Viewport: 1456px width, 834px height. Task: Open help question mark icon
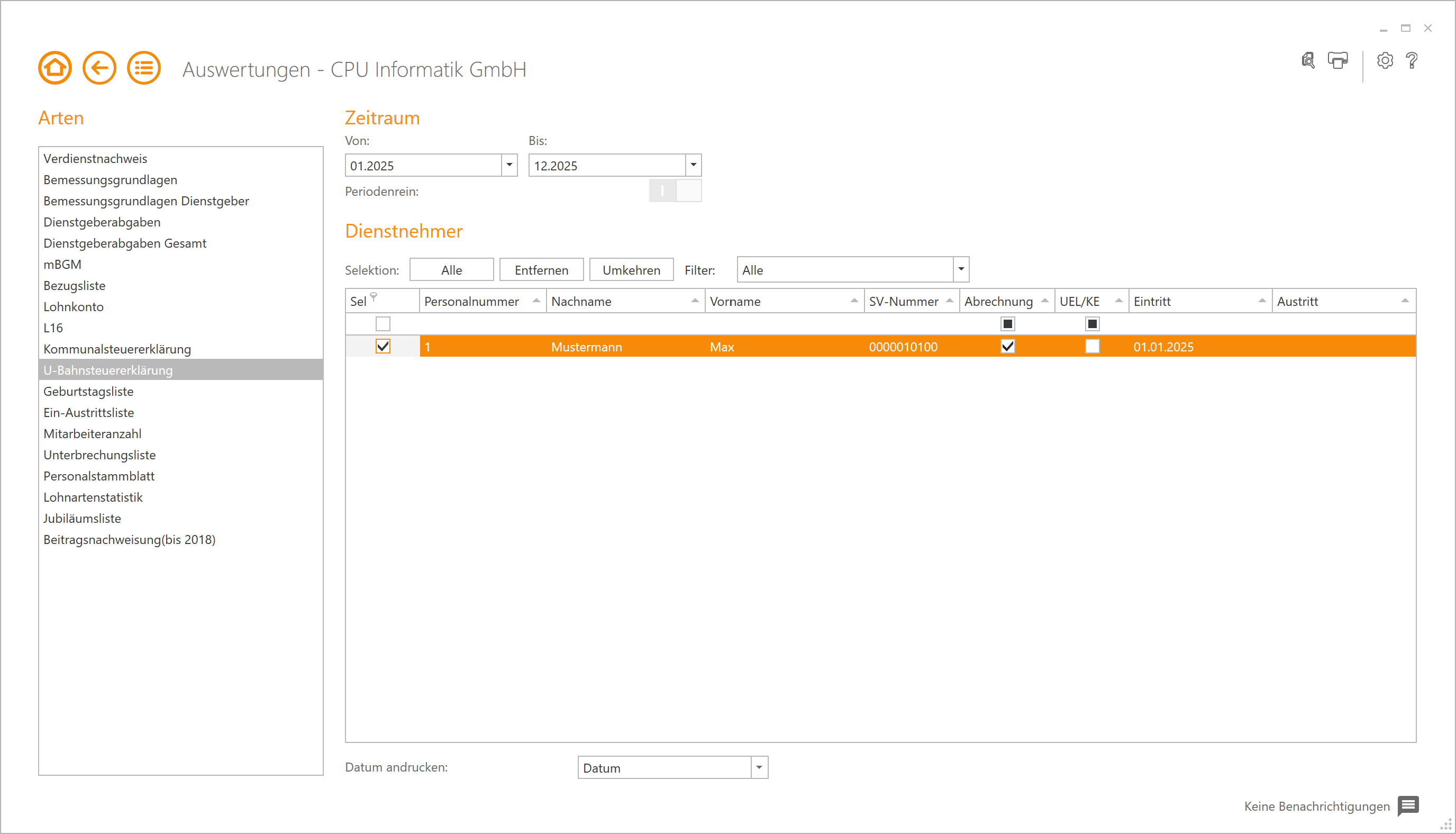tap(1412, 61)
